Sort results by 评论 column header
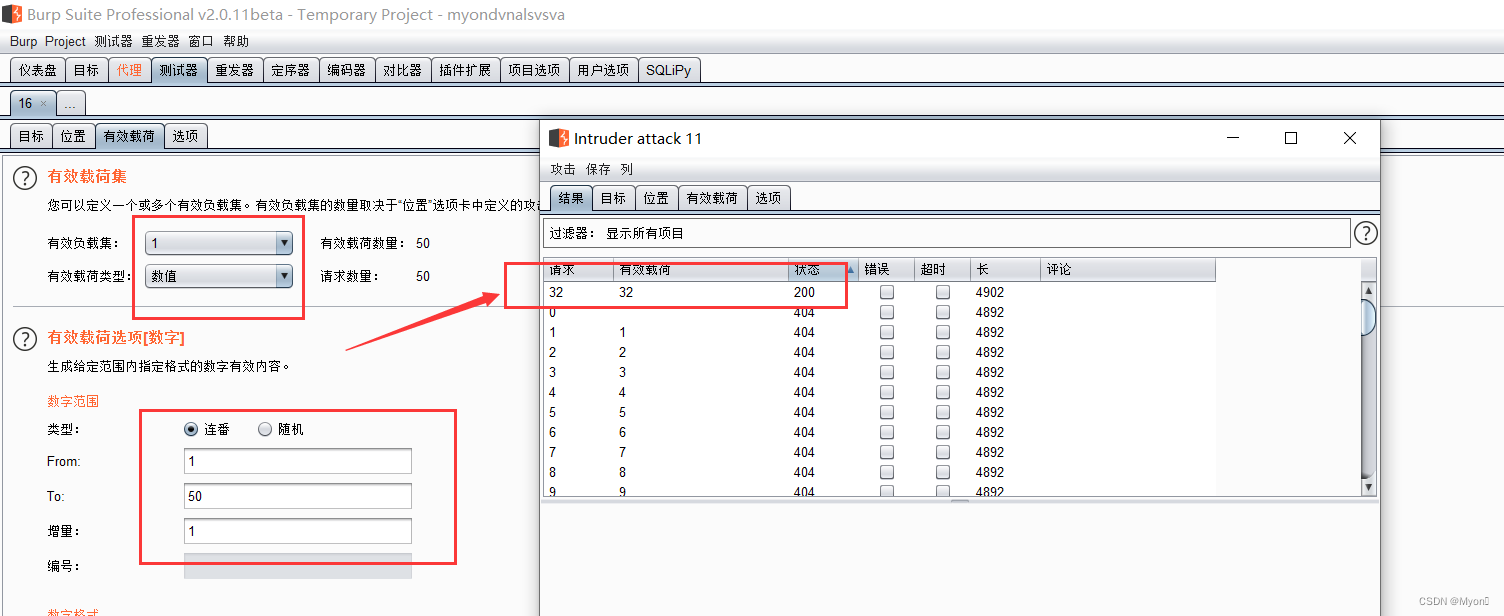This screenshot has width=1504, height=616. coord(1127,270)
